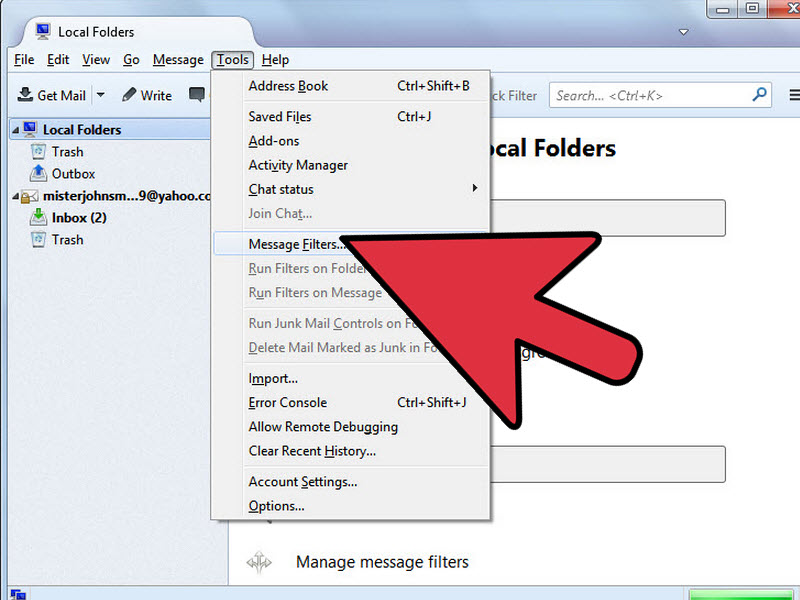Select Local Folders tree row
This screenshot has width=800, height=600.
pyautogui.click(x=110, y=130)
